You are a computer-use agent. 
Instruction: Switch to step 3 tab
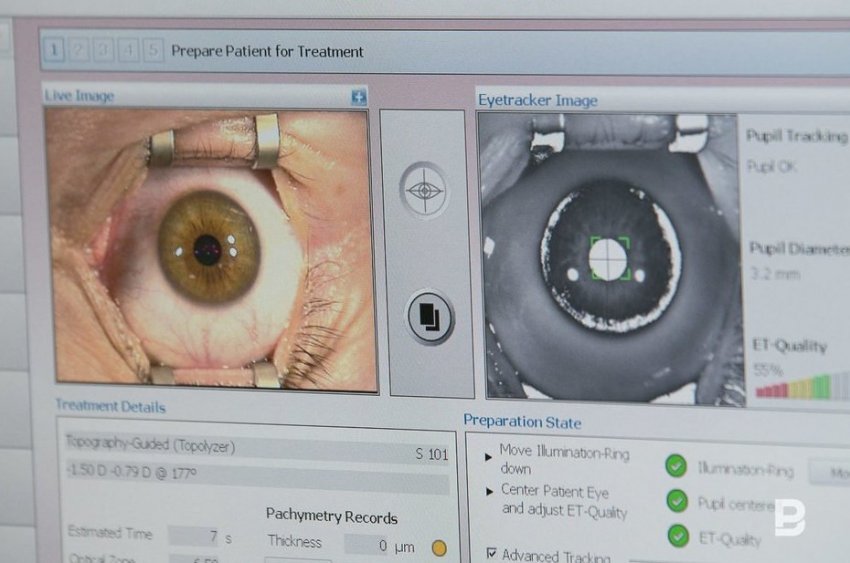[x=103, y=50]
